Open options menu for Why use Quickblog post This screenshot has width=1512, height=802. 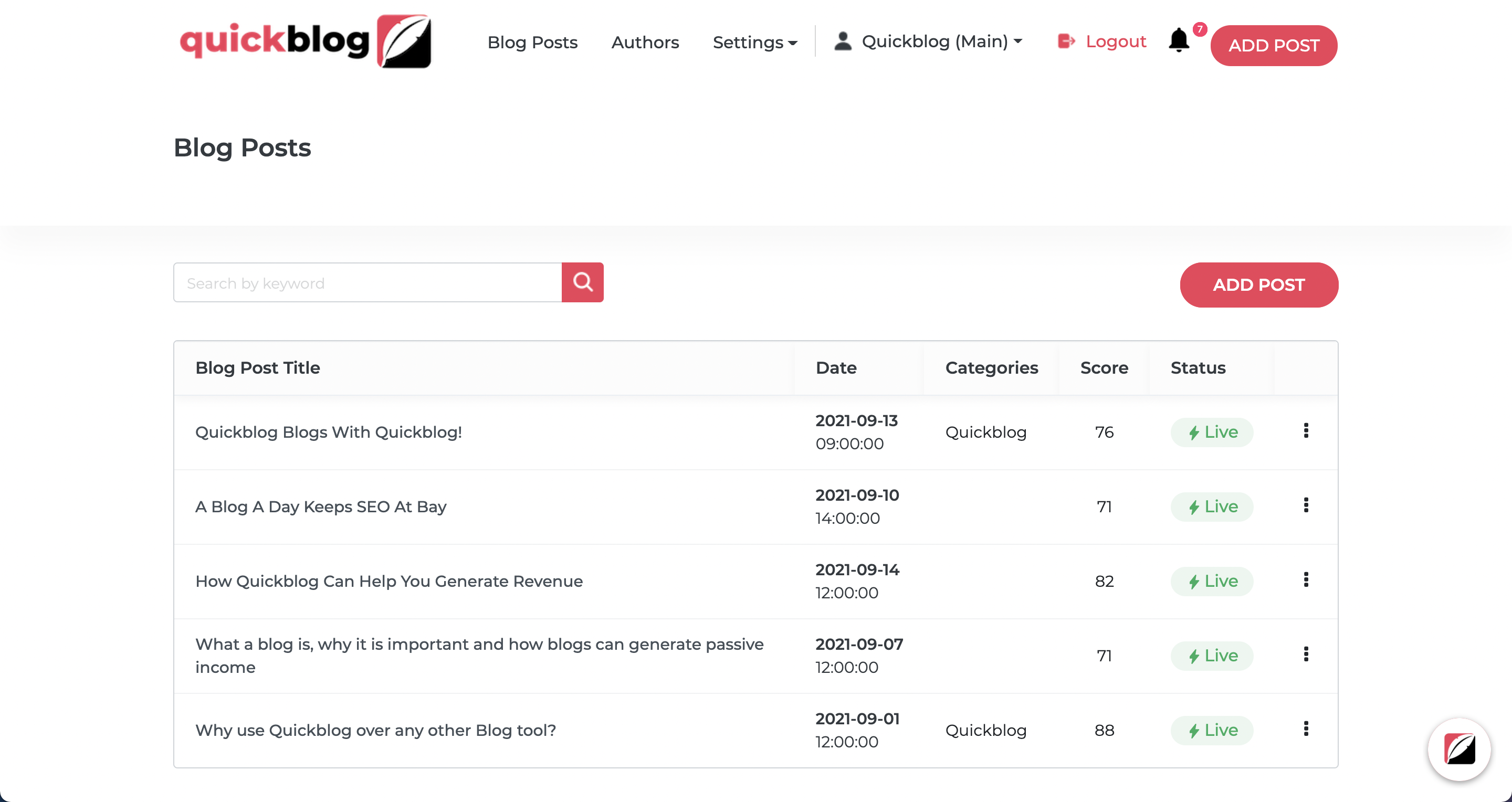[1306, 729]
